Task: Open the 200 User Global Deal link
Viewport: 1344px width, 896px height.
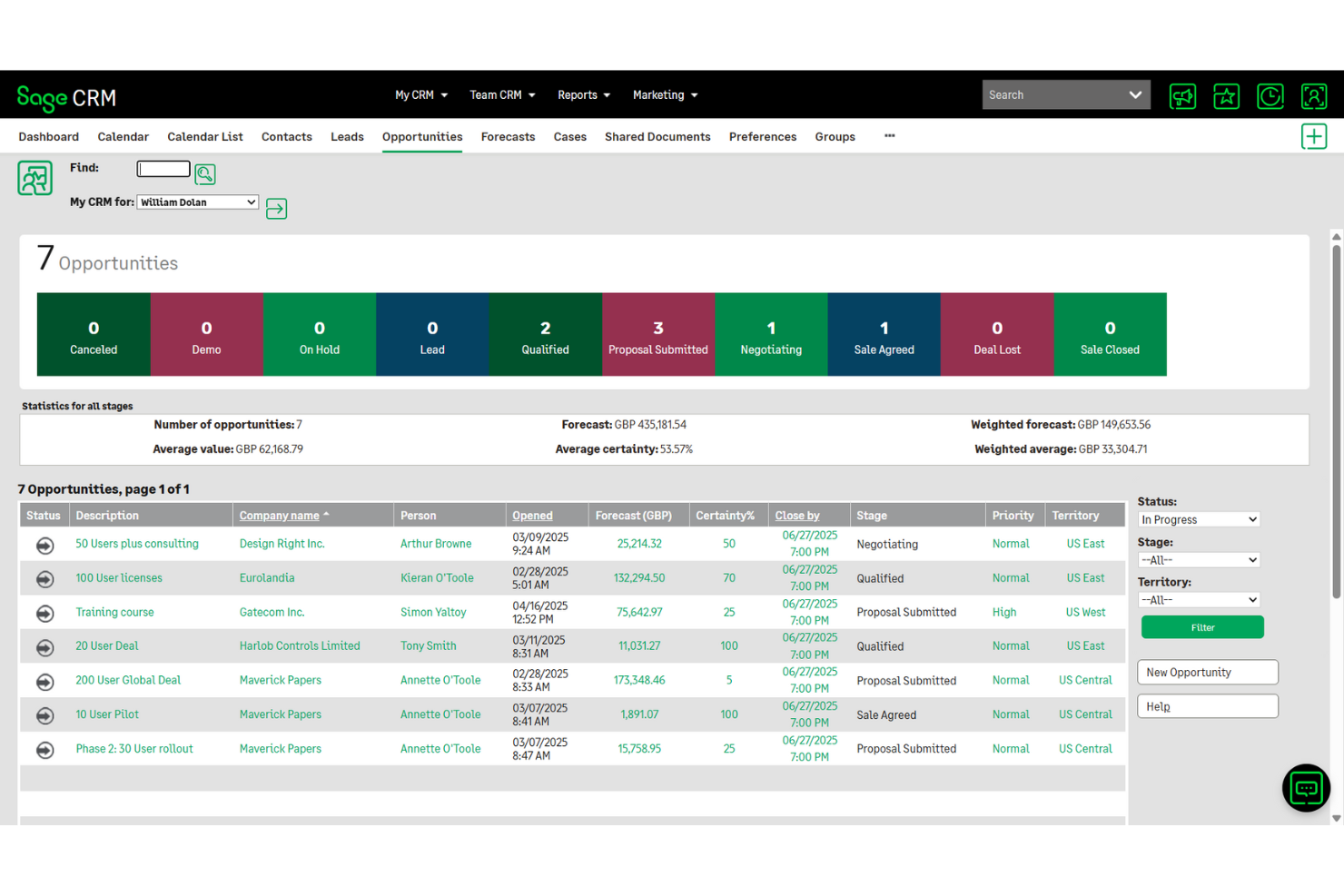Action: 128,681
